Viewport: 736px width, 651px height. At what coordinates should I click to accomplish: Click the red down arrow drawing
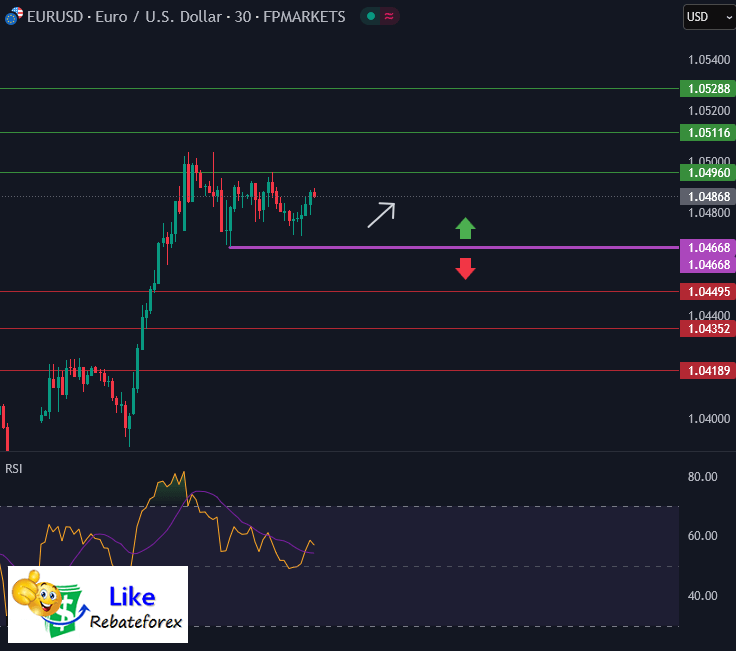pyautogui.click(x=465, y=268)
